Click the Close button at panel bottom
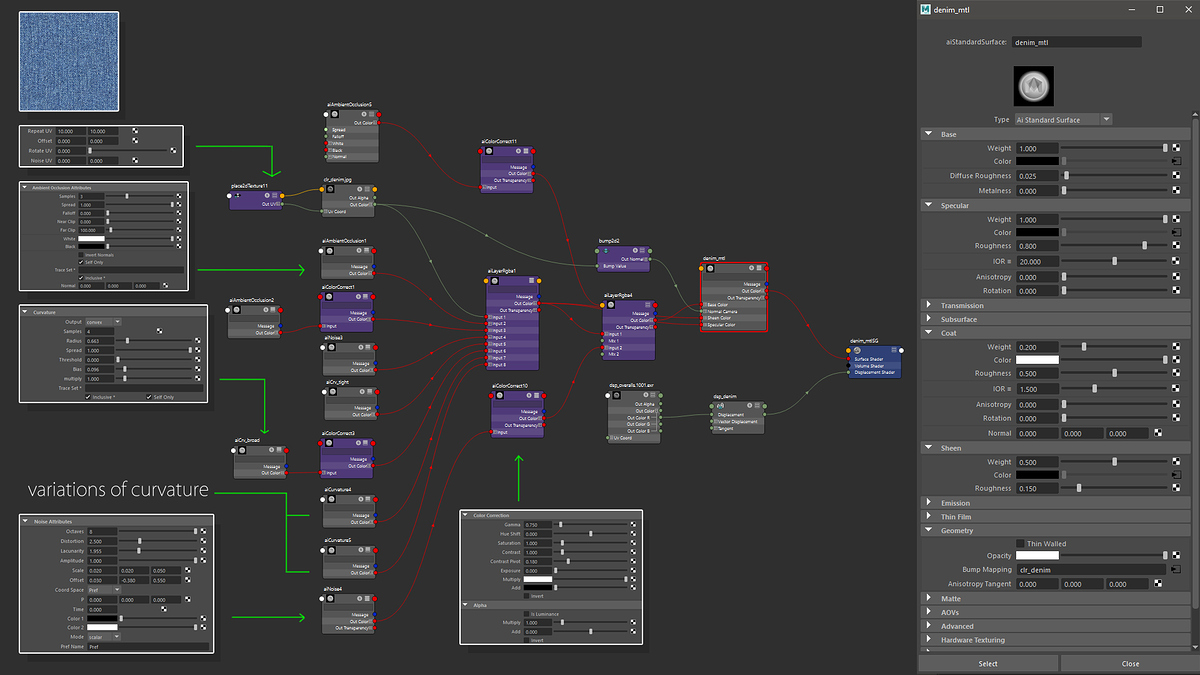Image resolution: width=1200 pixels, height=675 pixels. pos(1130,663)
